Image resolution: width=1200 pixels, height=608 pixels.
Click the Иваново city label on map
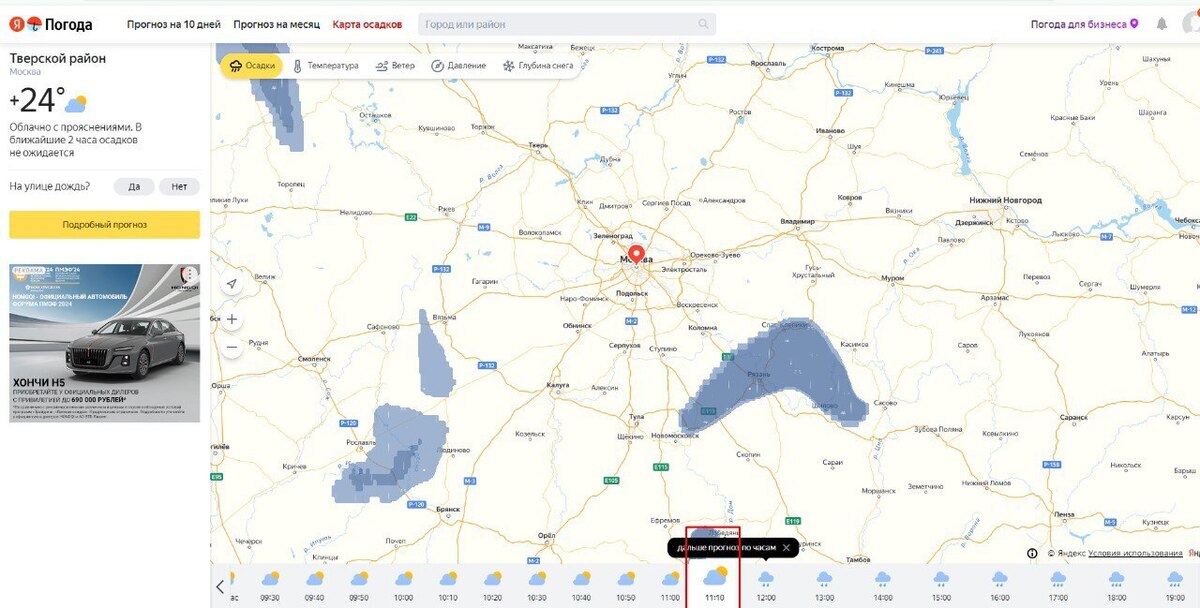pos(830,131)
